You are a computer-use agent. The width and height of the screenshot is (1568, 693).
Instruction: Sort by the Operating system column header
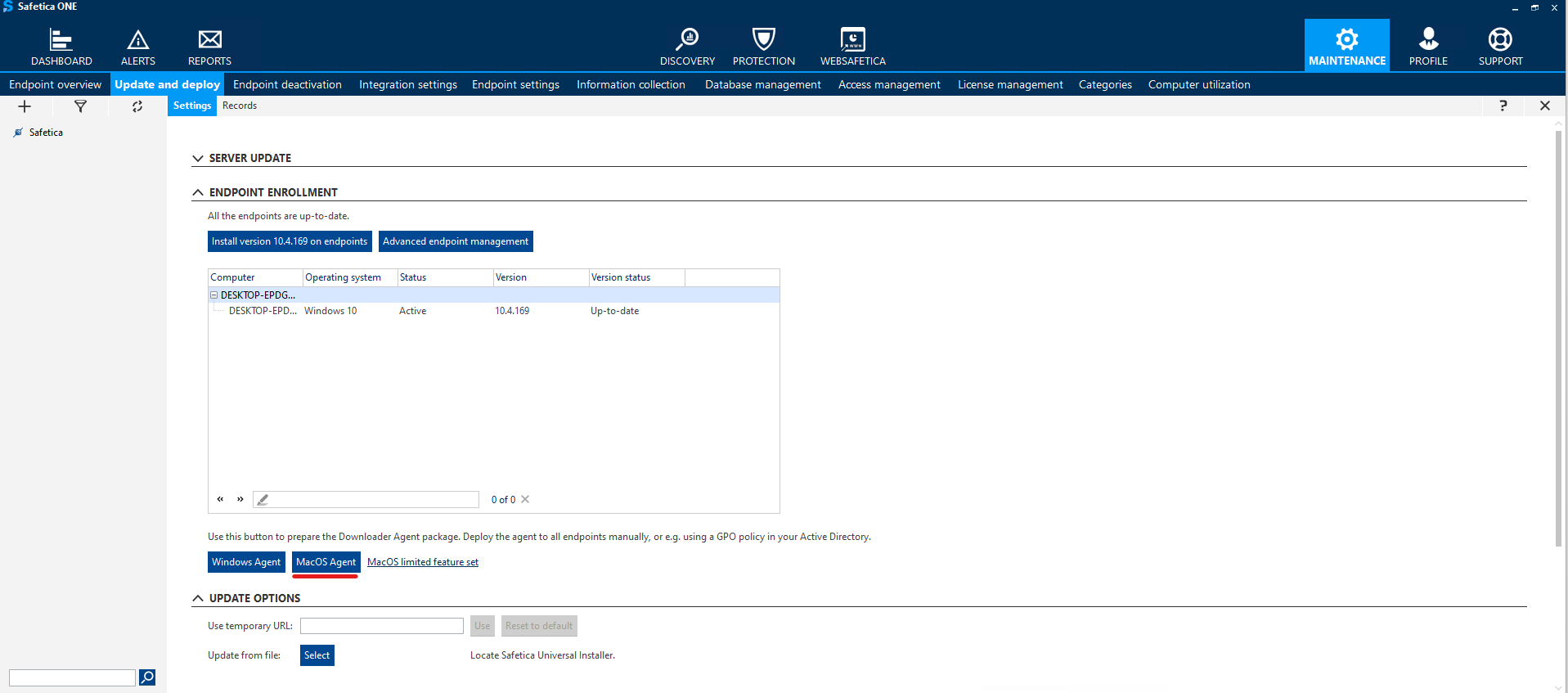[350, 277]
